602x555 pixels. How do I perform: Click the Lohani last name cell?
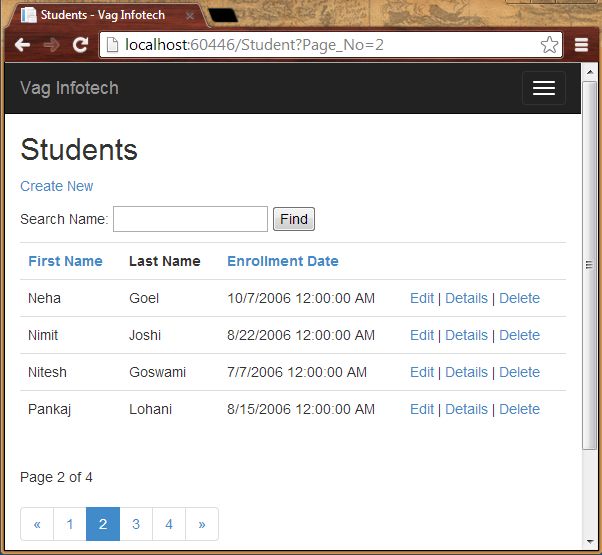pos(150,409)
